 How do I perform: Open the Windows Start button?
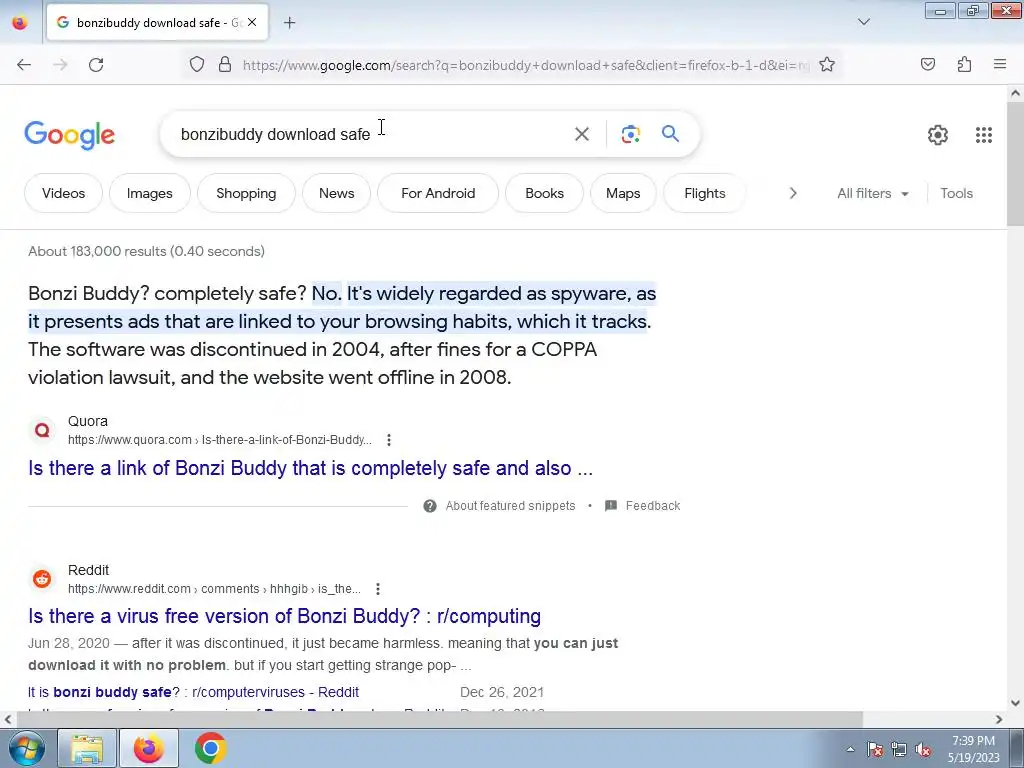[x=27, y=748]
